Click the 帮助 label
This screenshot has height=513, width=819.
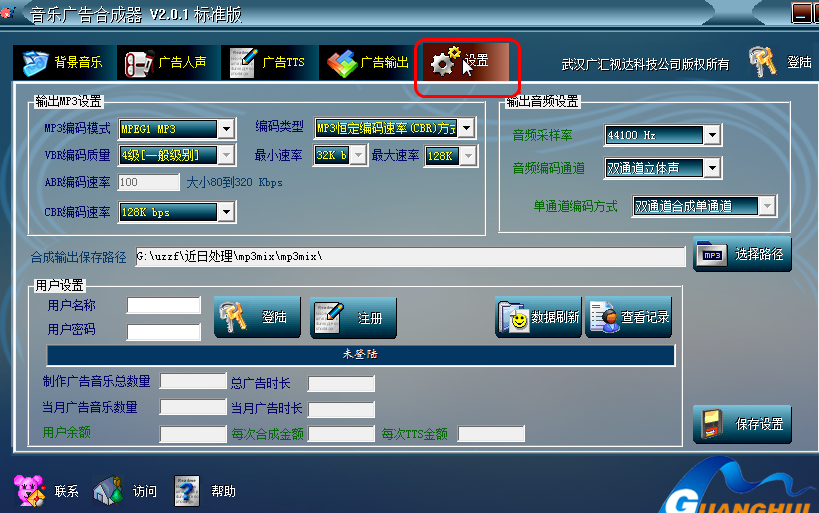[223, 492]
